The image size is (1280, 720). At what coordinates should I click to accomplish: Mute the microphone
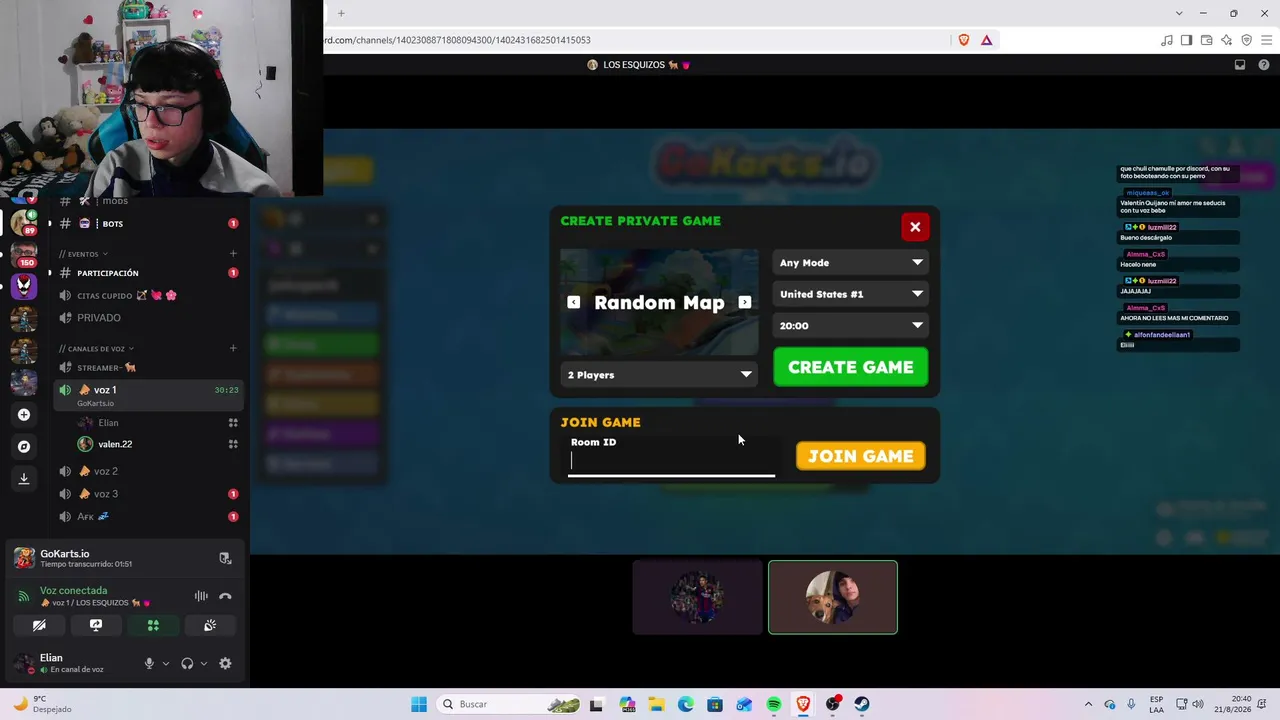coord(149,663)
